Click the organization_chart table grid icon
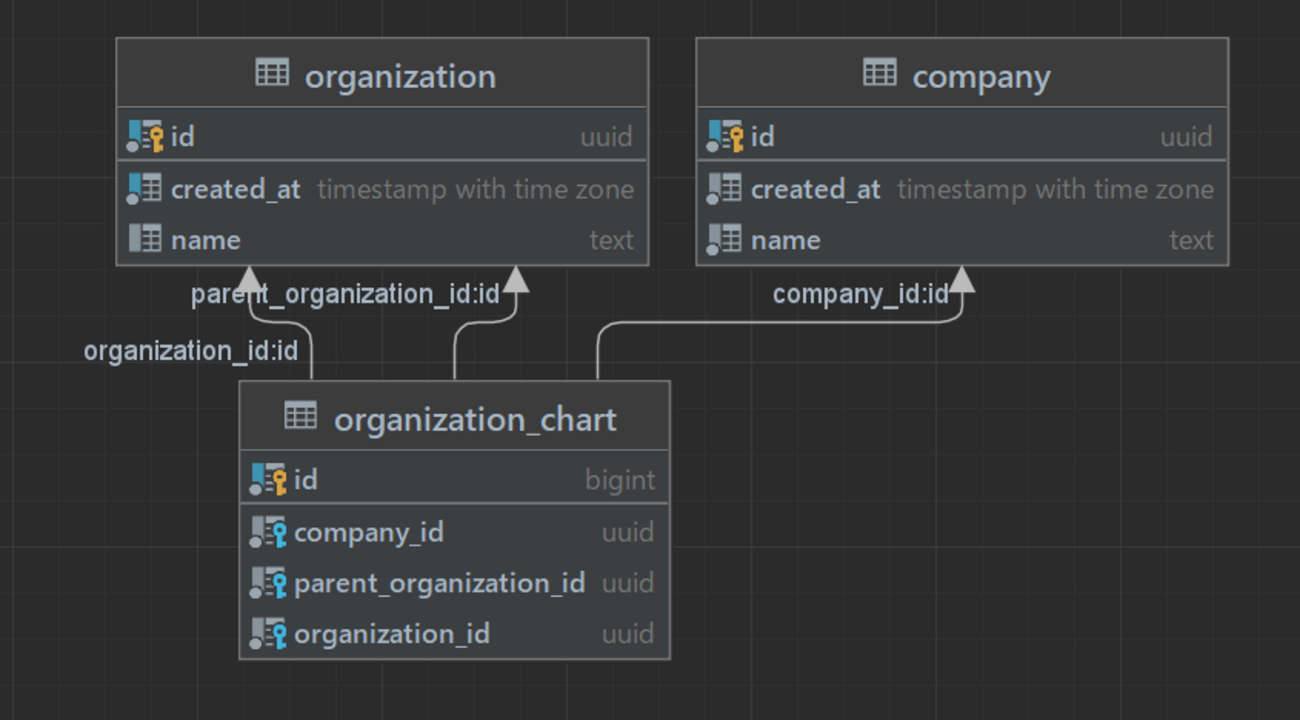The image size is (1300, 720). (x=301, y=416)
